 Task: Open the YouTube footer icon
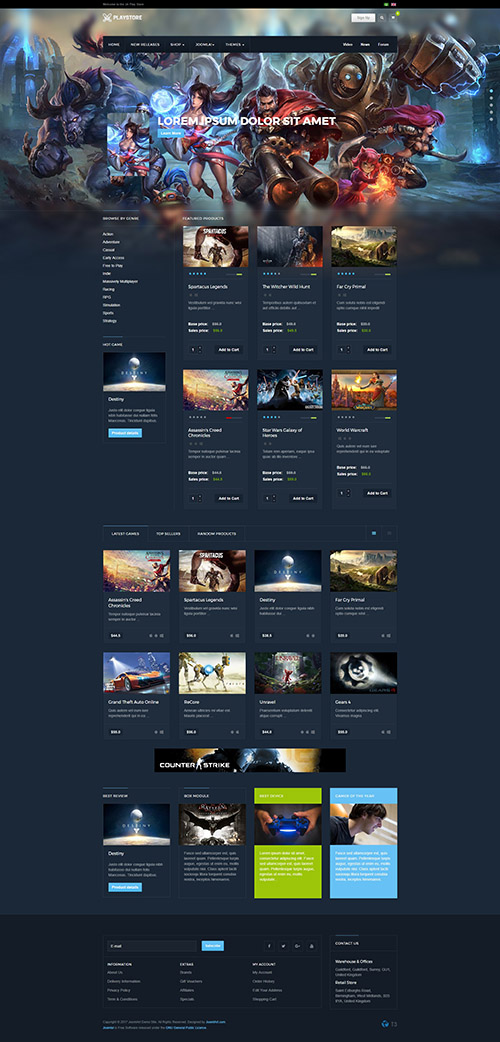pyautogui.click(x=311, y=946)
